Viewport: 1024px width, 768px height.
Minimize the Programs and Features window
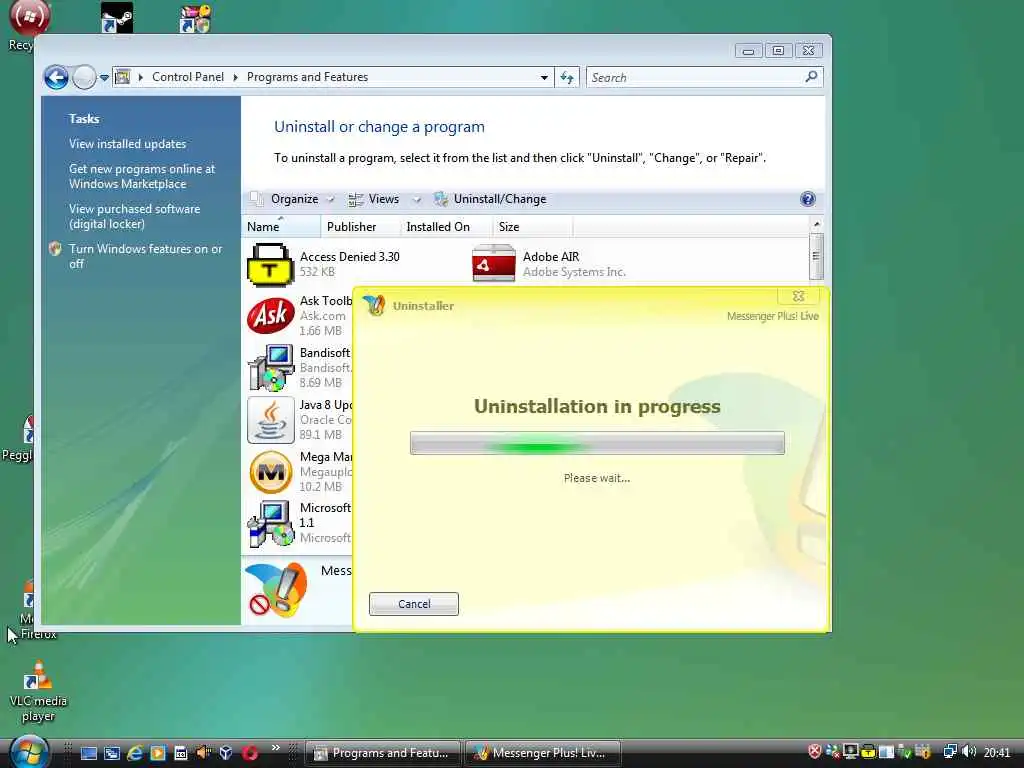pos(748,50)
